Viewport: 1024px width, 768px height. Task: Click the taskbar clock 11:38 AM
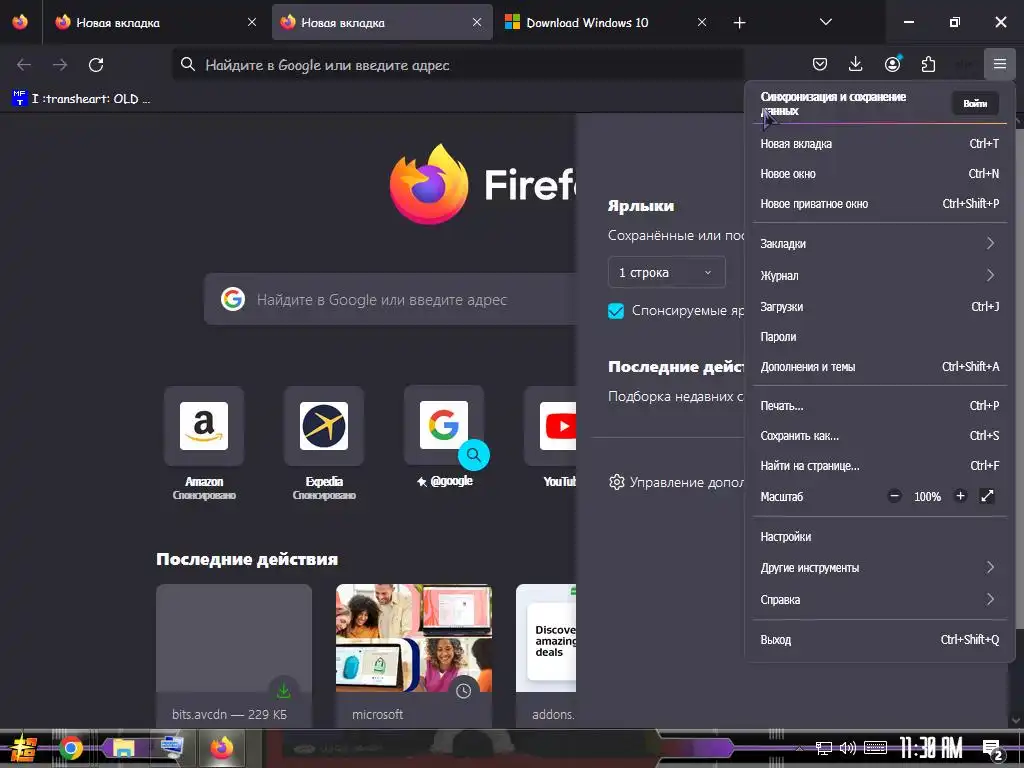[931, 748]
